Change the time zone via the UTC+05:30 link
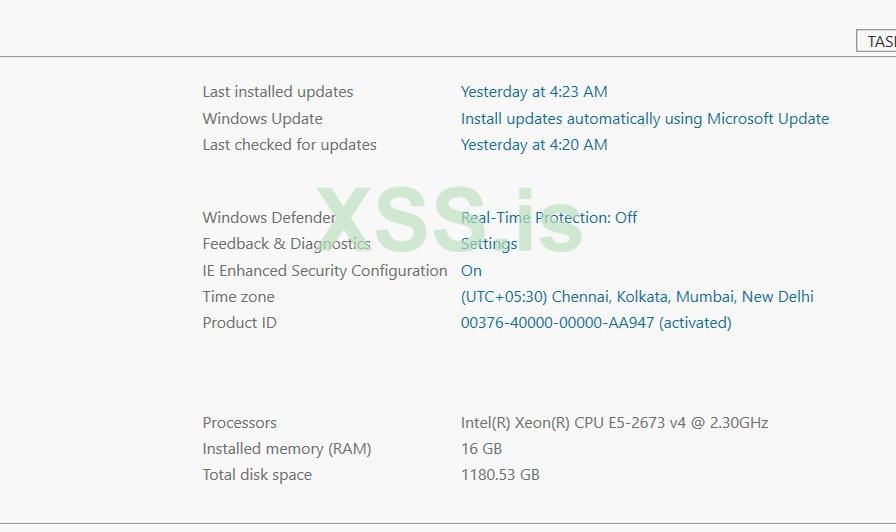 pyautogui.click(x=636, y=297)
